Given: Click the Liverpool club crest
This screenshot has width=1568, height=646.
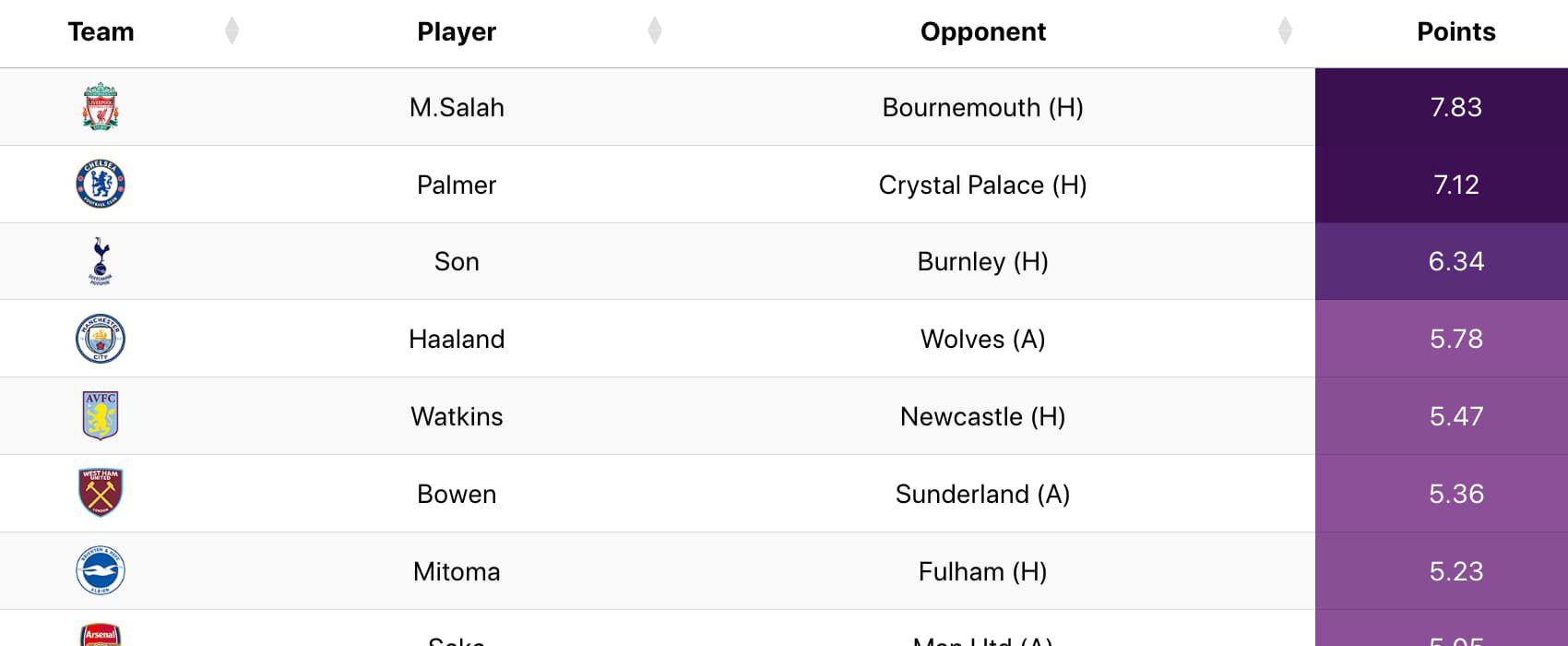Looking at the screenshot, I should pyautogui.click(x=101, y=106).
